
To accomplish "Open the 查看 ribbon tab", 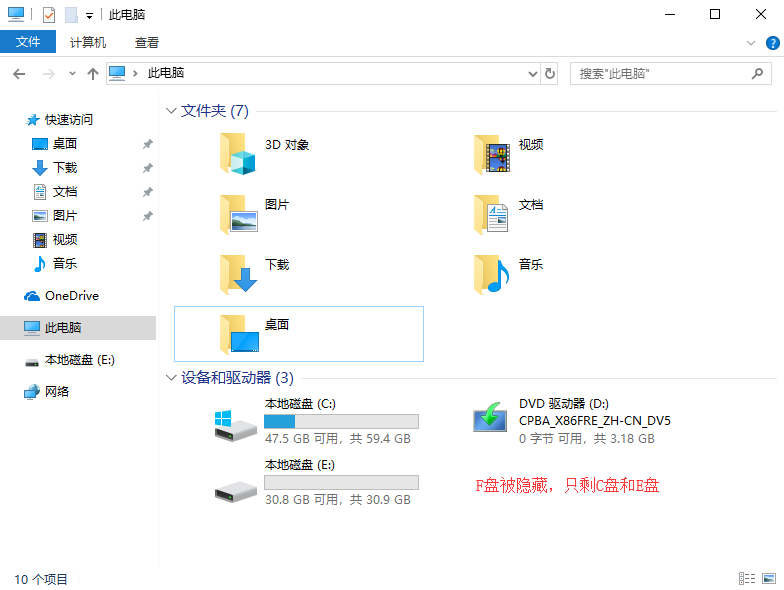I will [146, 42].
